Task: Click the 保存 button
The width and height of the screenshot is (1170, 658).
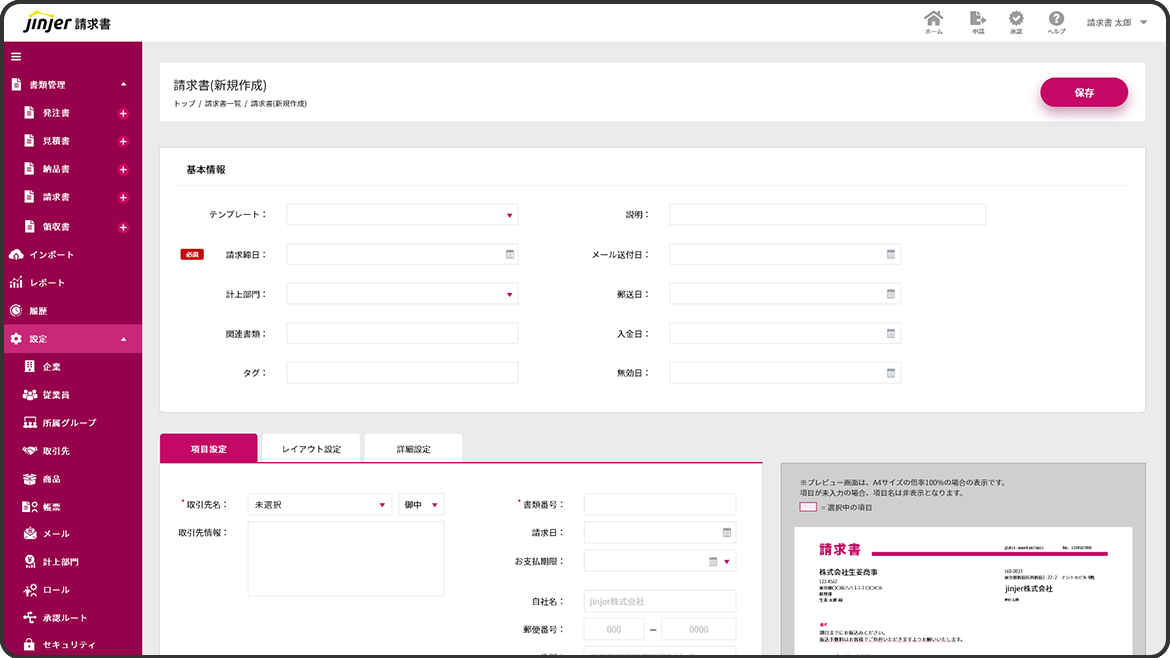Action: click(1084, 92)
